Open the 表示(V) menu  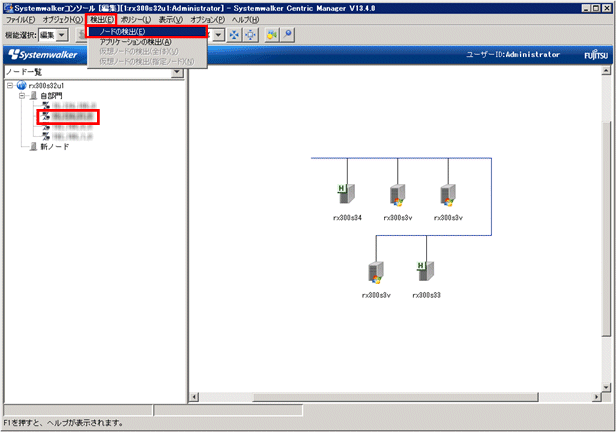coord(170,20)
